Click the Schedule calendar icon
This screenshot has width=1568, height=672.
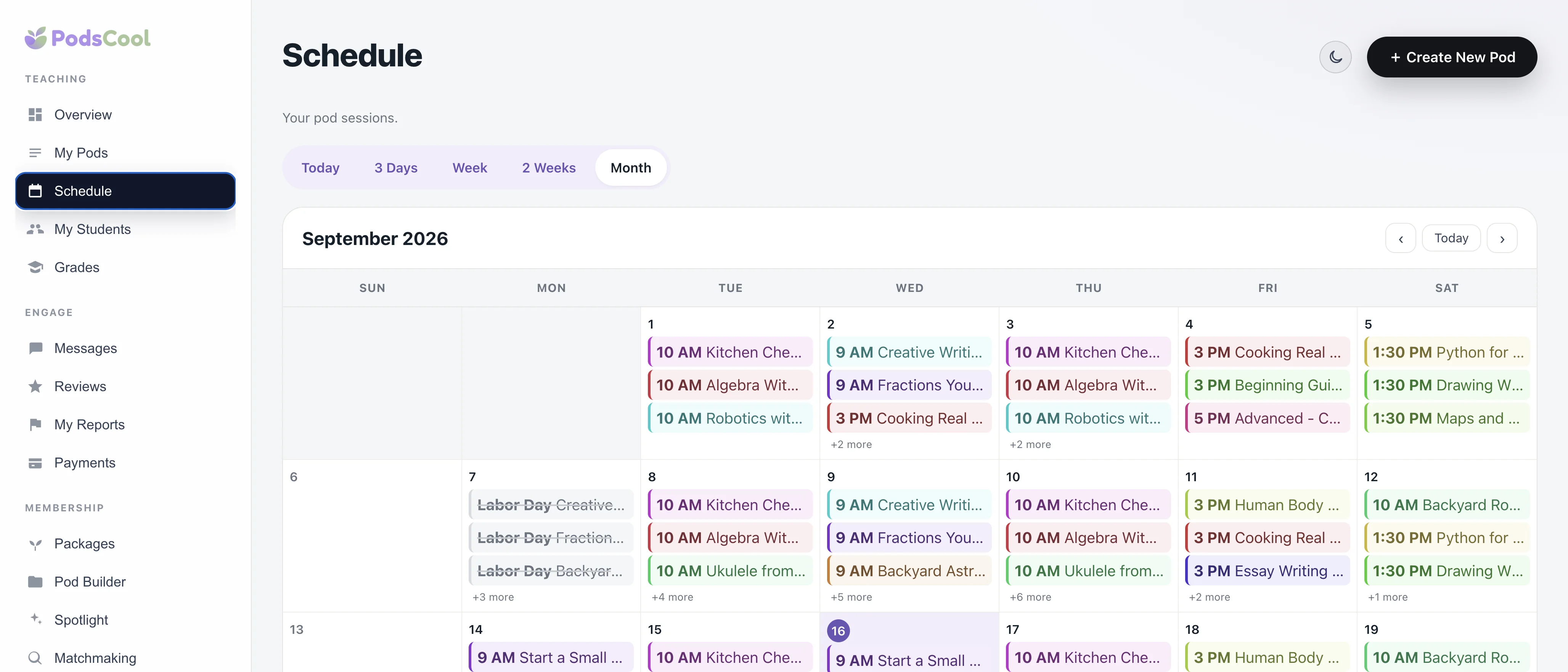(x=35, y=191)
